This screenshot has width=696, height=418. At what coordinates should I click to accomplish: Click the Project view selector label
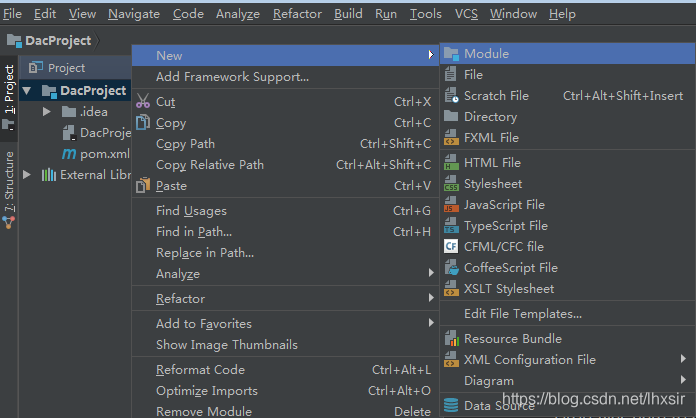[66, 68]
